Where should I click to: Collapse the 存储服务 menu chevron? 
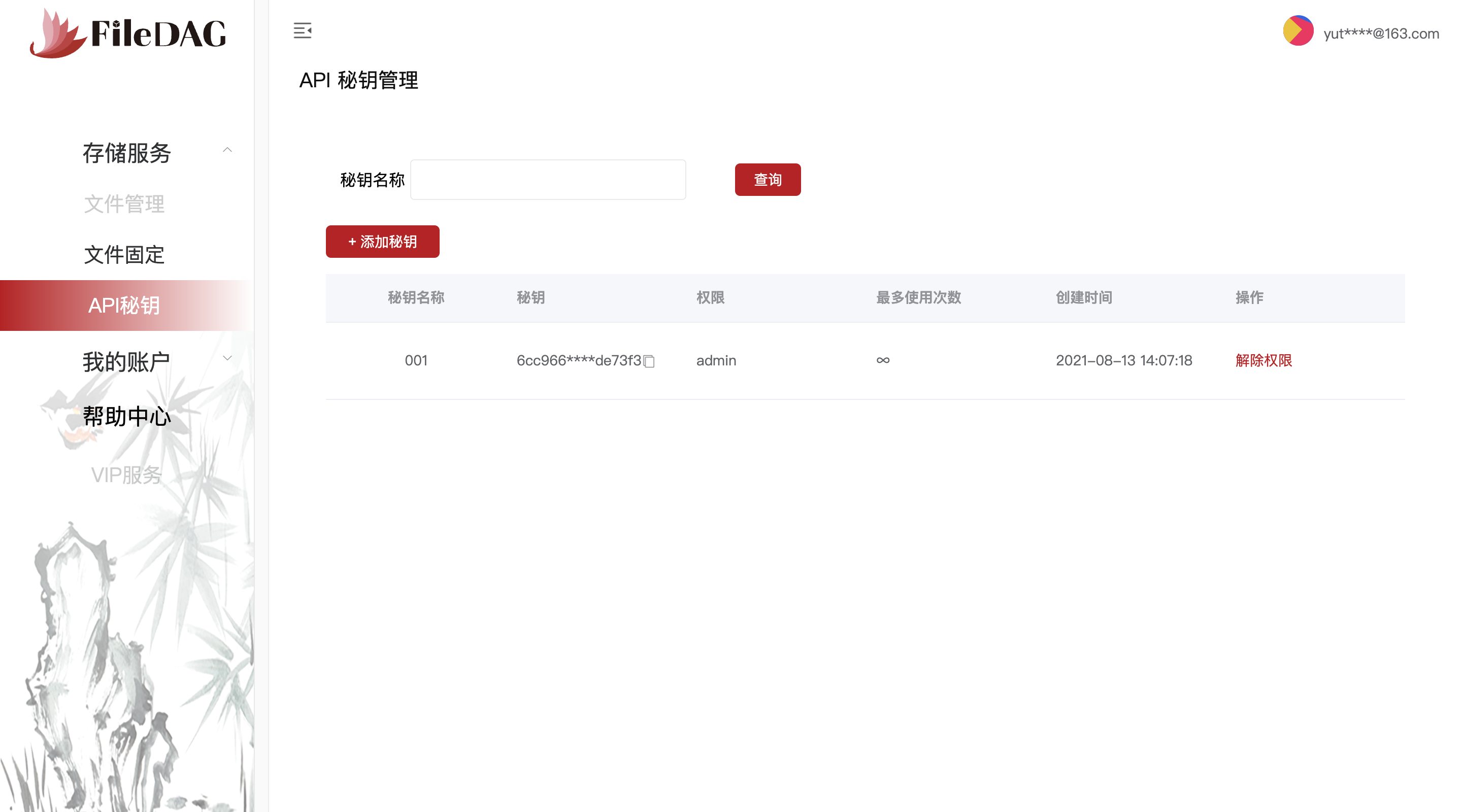(227, 150)
